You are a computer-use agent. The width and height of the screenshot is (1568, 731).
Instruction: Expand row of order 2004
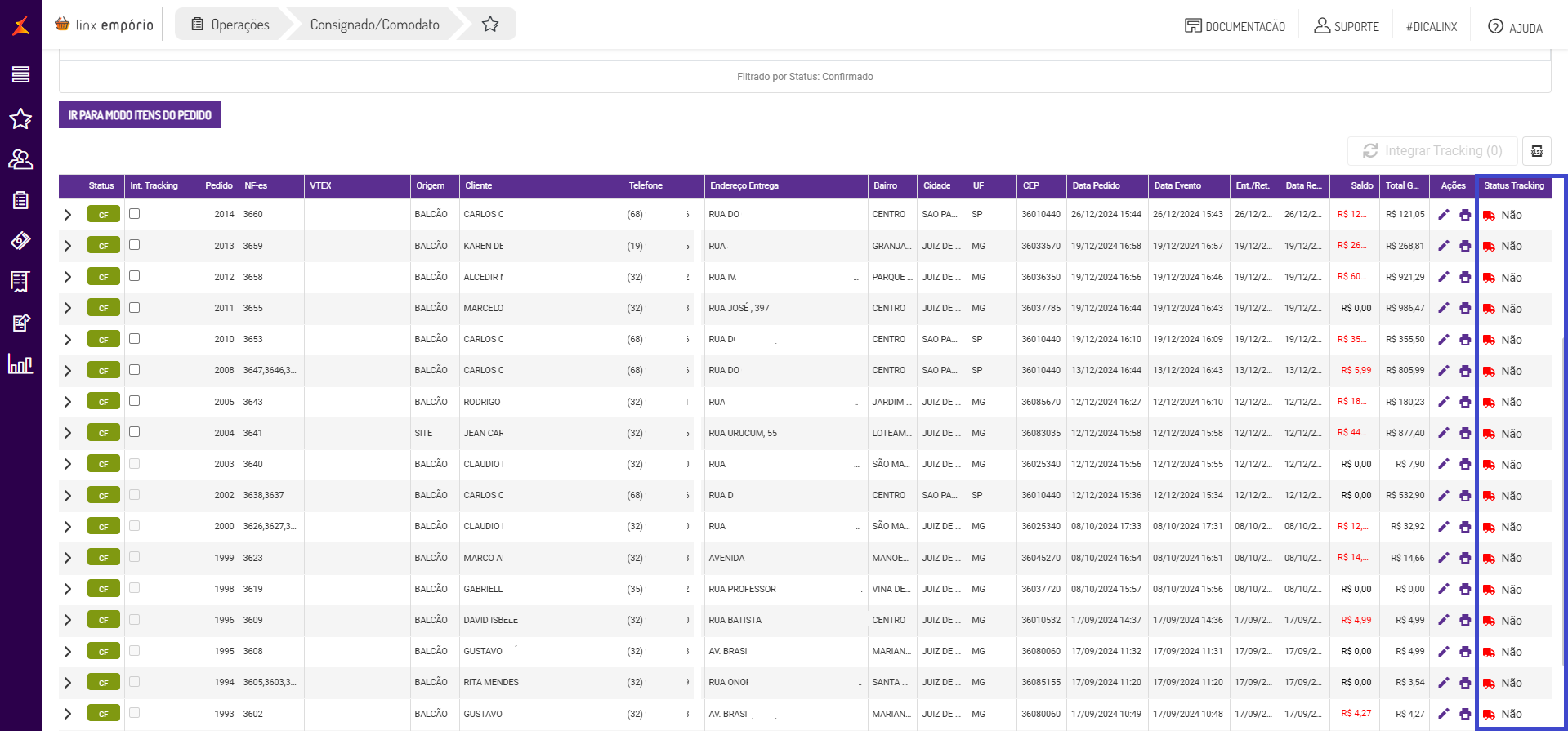[68, 433]
